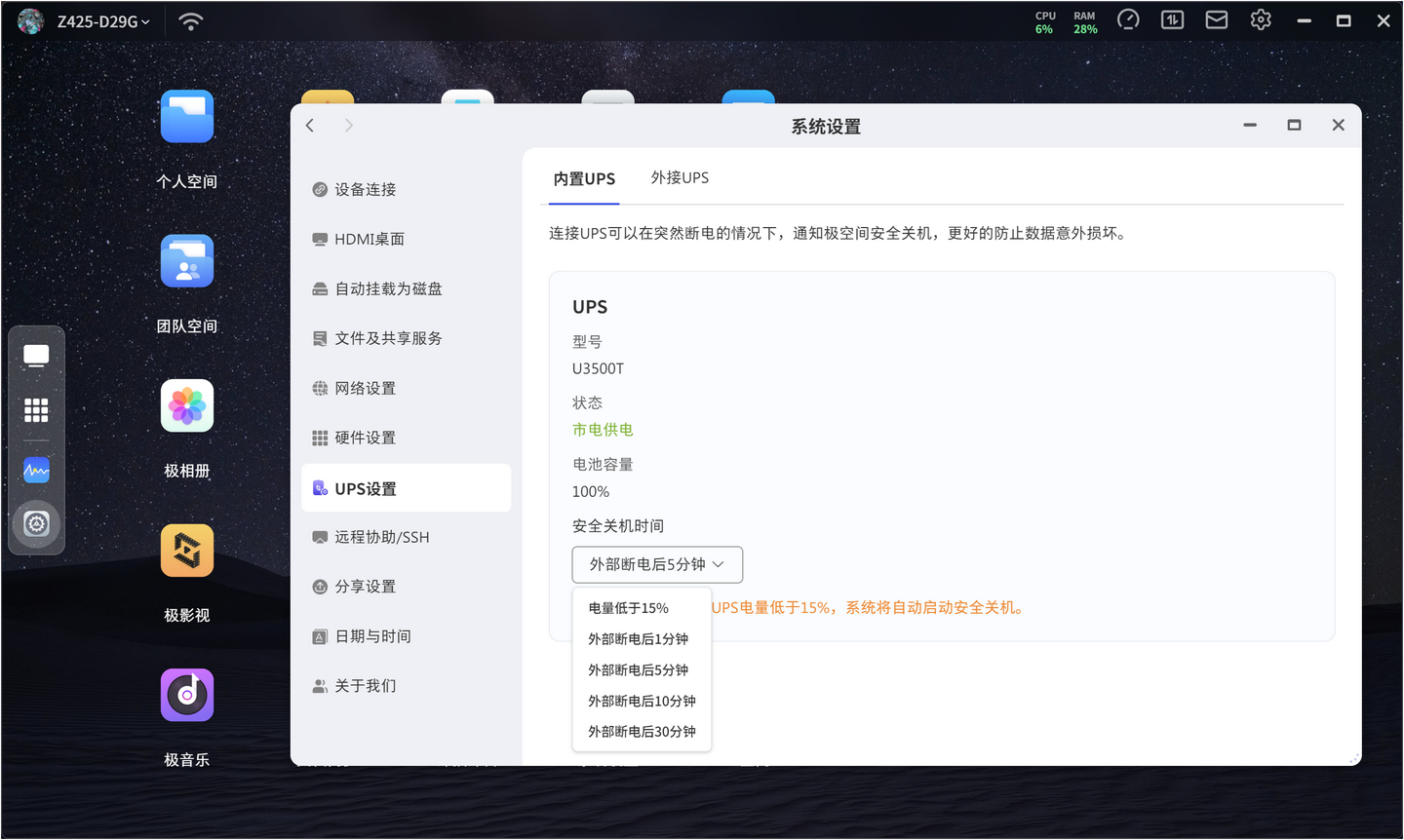The image size is (1404, 840).
Task: Open the waveform monitor icon in the dock
Action: pyautogui.click(x=36, y=471)
